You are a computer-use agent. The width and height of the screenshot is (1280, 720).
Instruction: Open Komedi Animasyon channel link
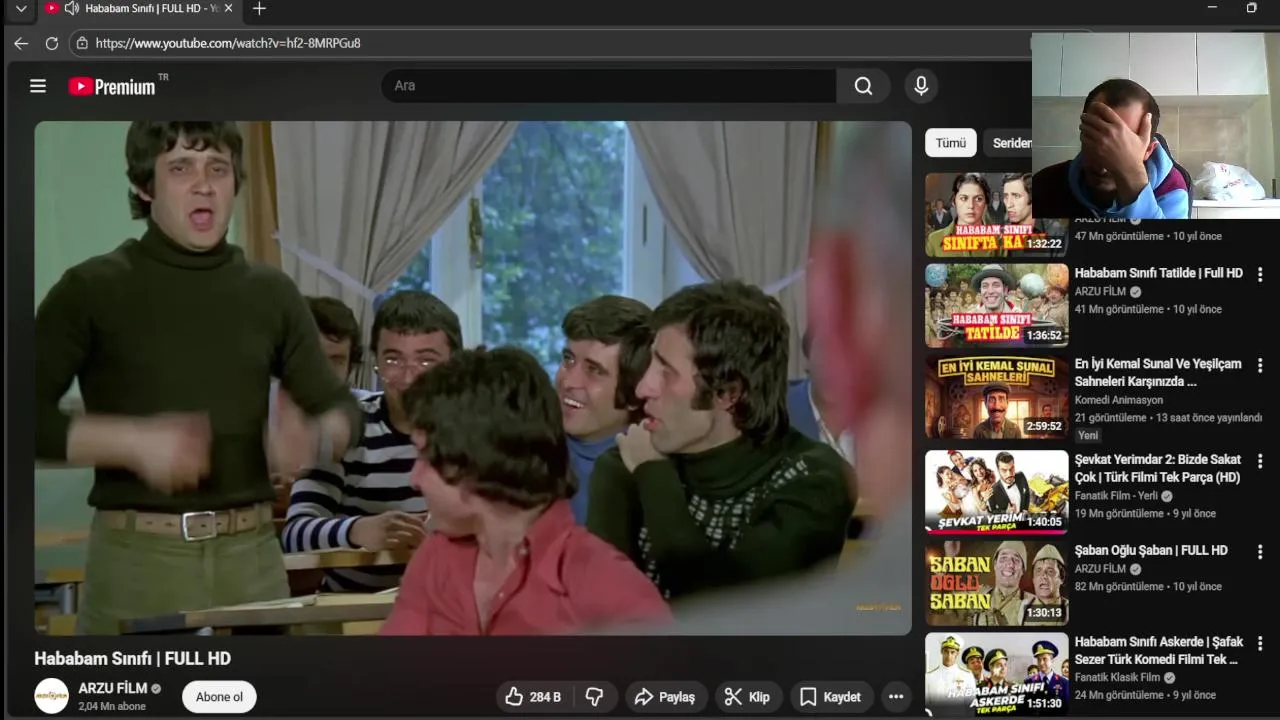pos(1119,400)
